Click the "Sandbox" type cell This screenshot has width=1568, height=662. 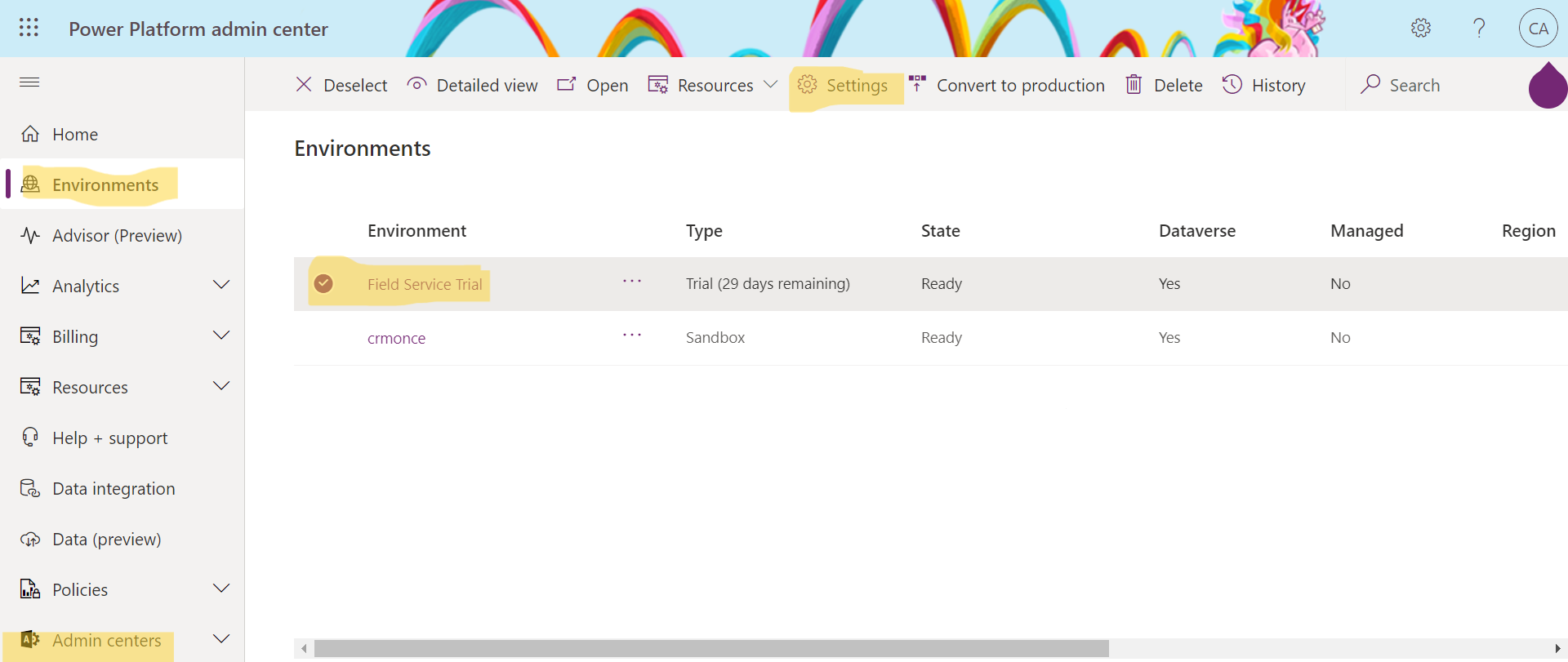(715, 337)
